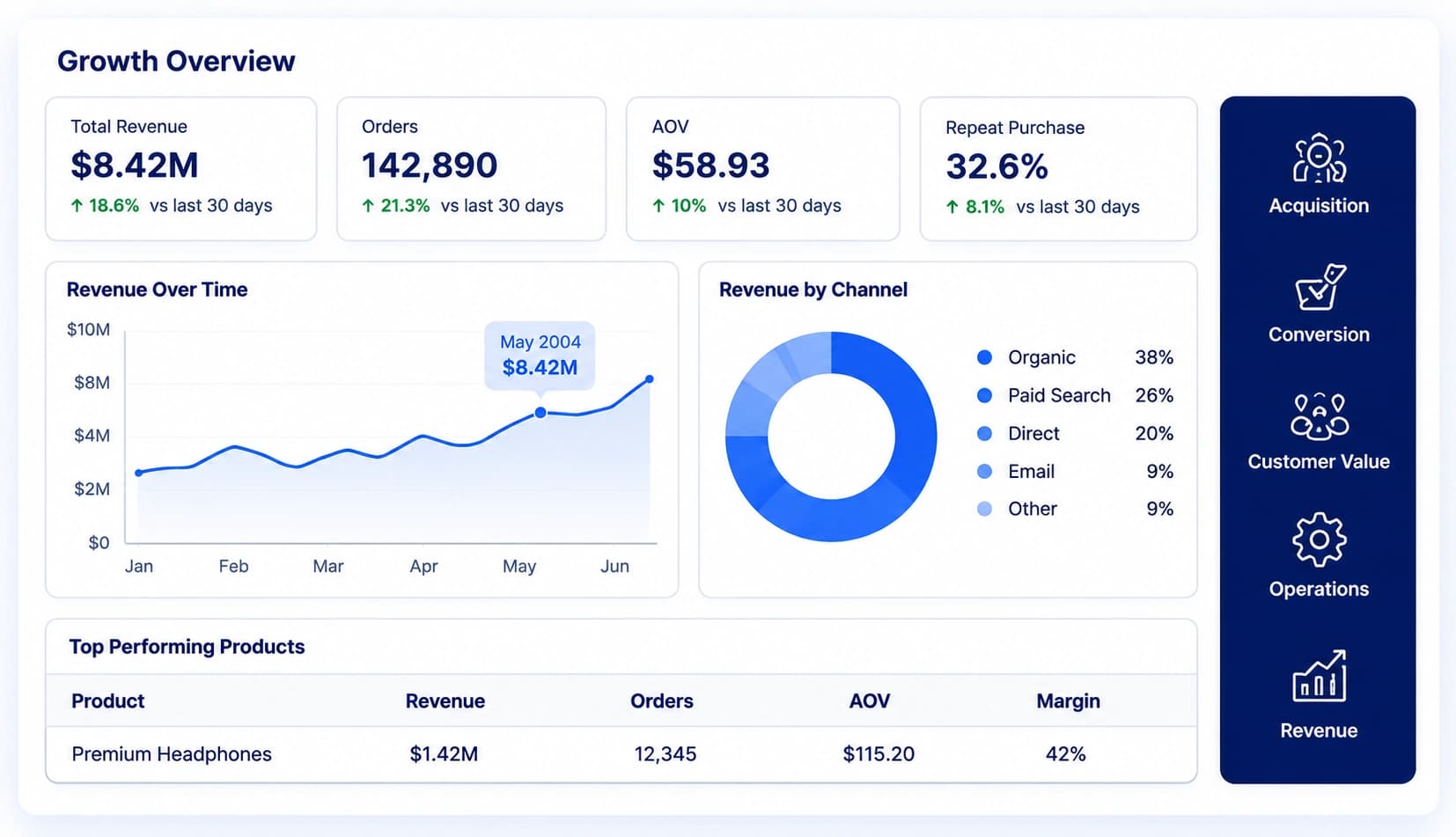Click the green arrow beside 10%
The image size is (1456, 837).
(658, 206)
